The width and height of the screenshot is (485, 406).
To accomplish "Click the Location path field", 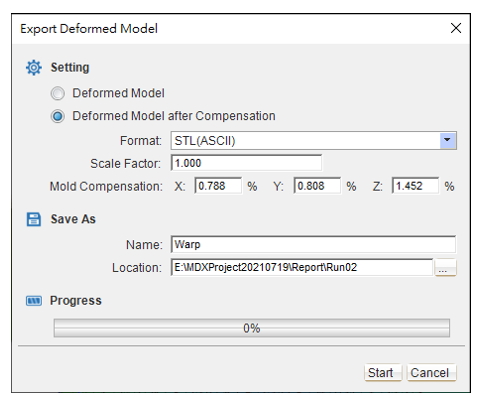I will [x=302, y=267].
